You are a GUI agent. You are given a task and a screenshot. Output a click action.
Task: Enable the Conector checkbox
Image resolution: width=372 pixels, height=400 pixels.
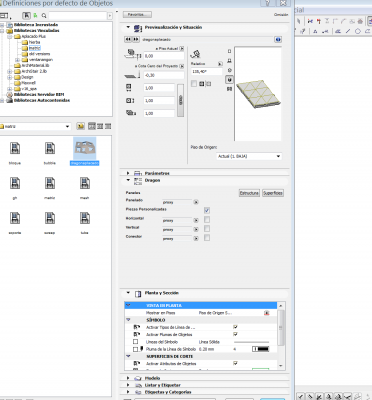207,238
